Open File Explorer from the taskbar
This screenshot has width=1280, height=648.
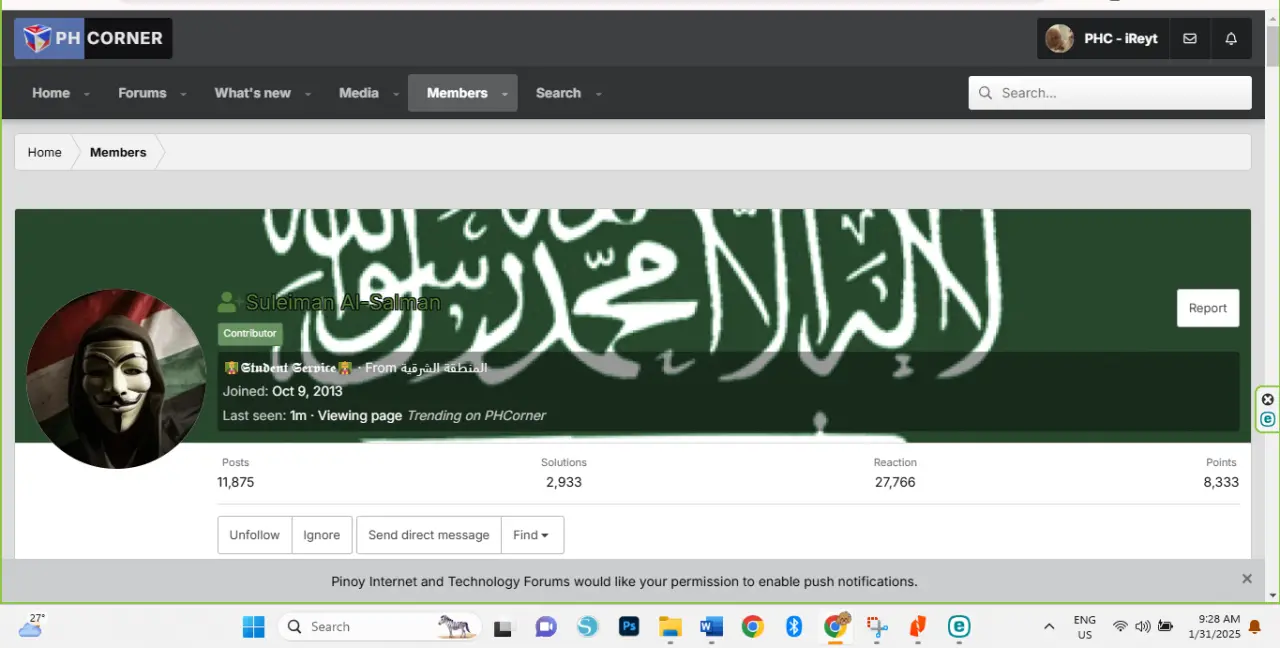(x=670, y=627)
